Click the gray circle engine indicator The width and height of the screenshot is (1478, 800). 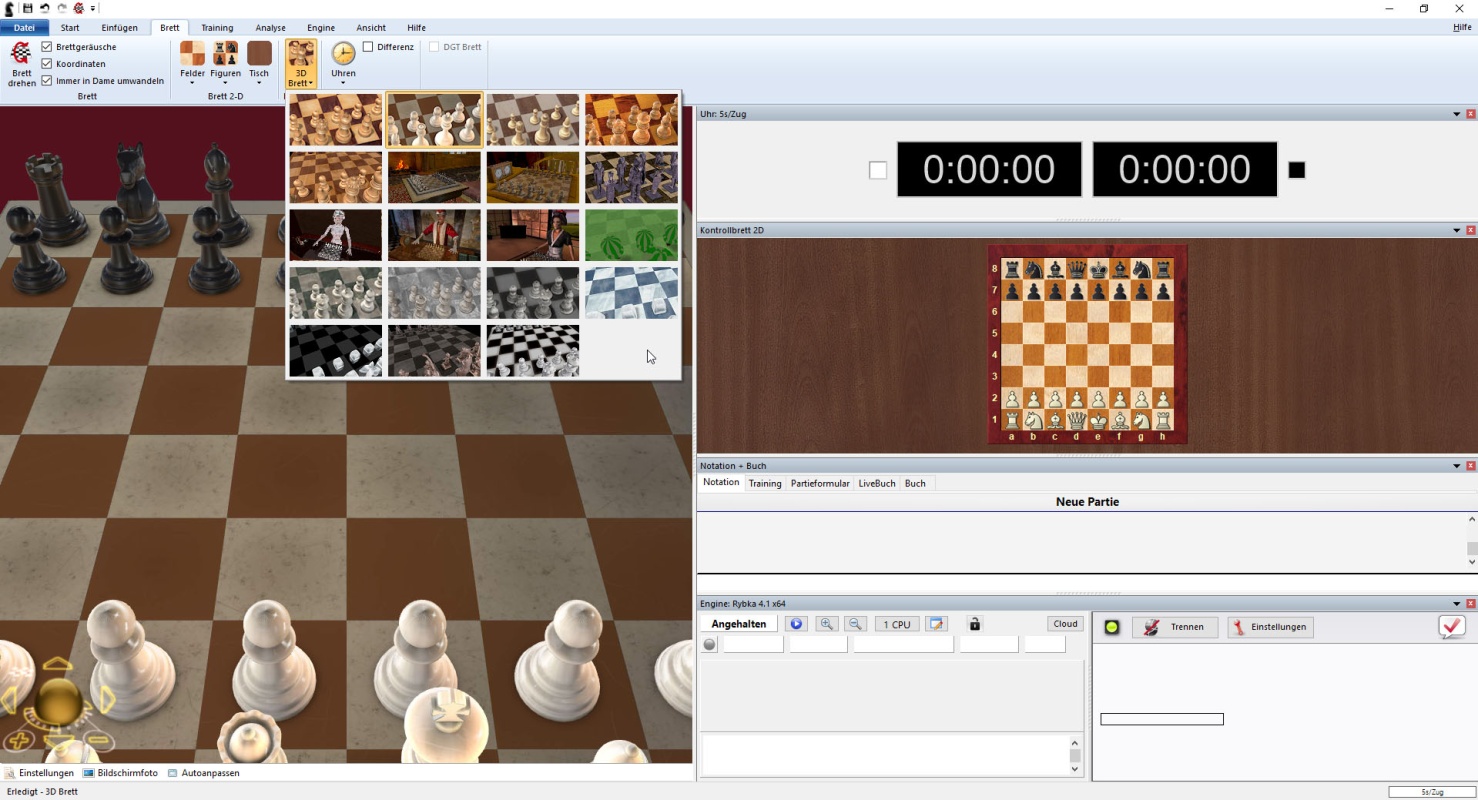pyautogui.click(x=710, y=645)
